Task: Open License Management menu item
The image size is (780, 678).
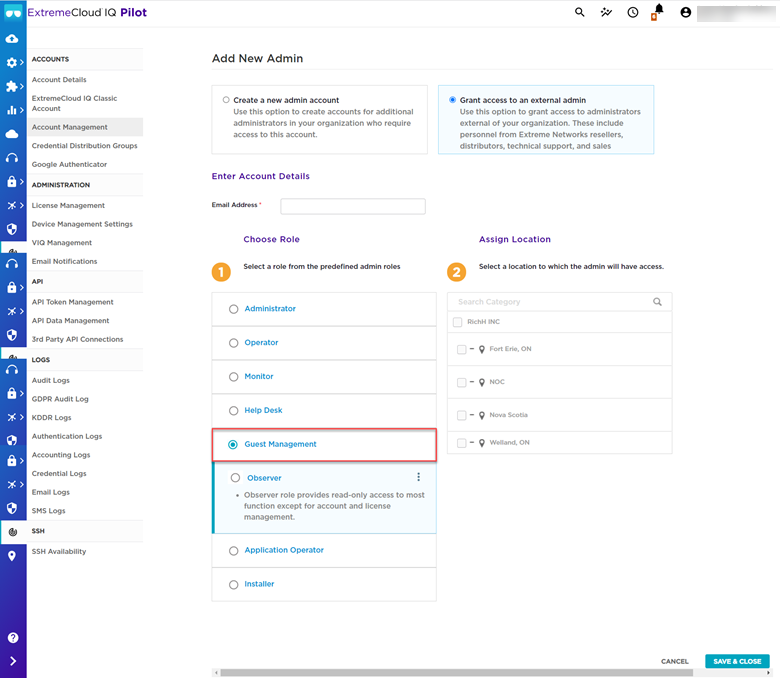Action: pos(68,205)
